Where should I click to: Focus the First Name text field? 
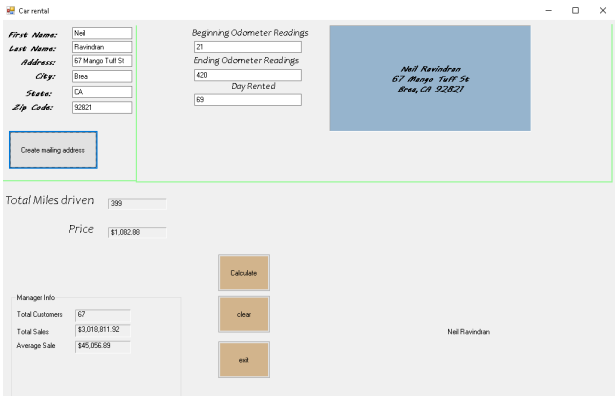point(101,33)
